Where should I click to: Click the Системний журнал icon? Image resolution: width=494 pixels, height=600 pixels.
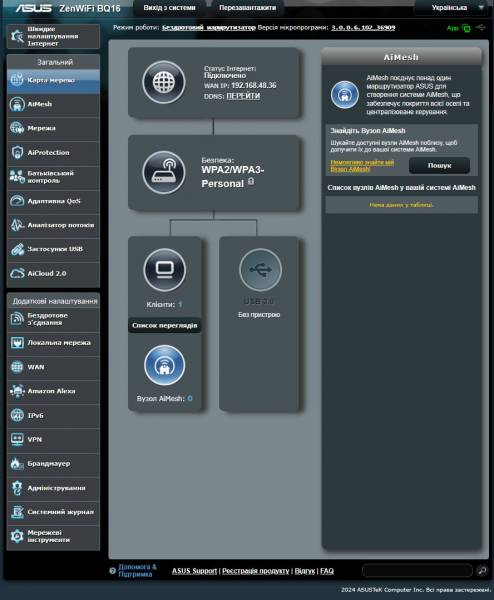pos(17,512)
